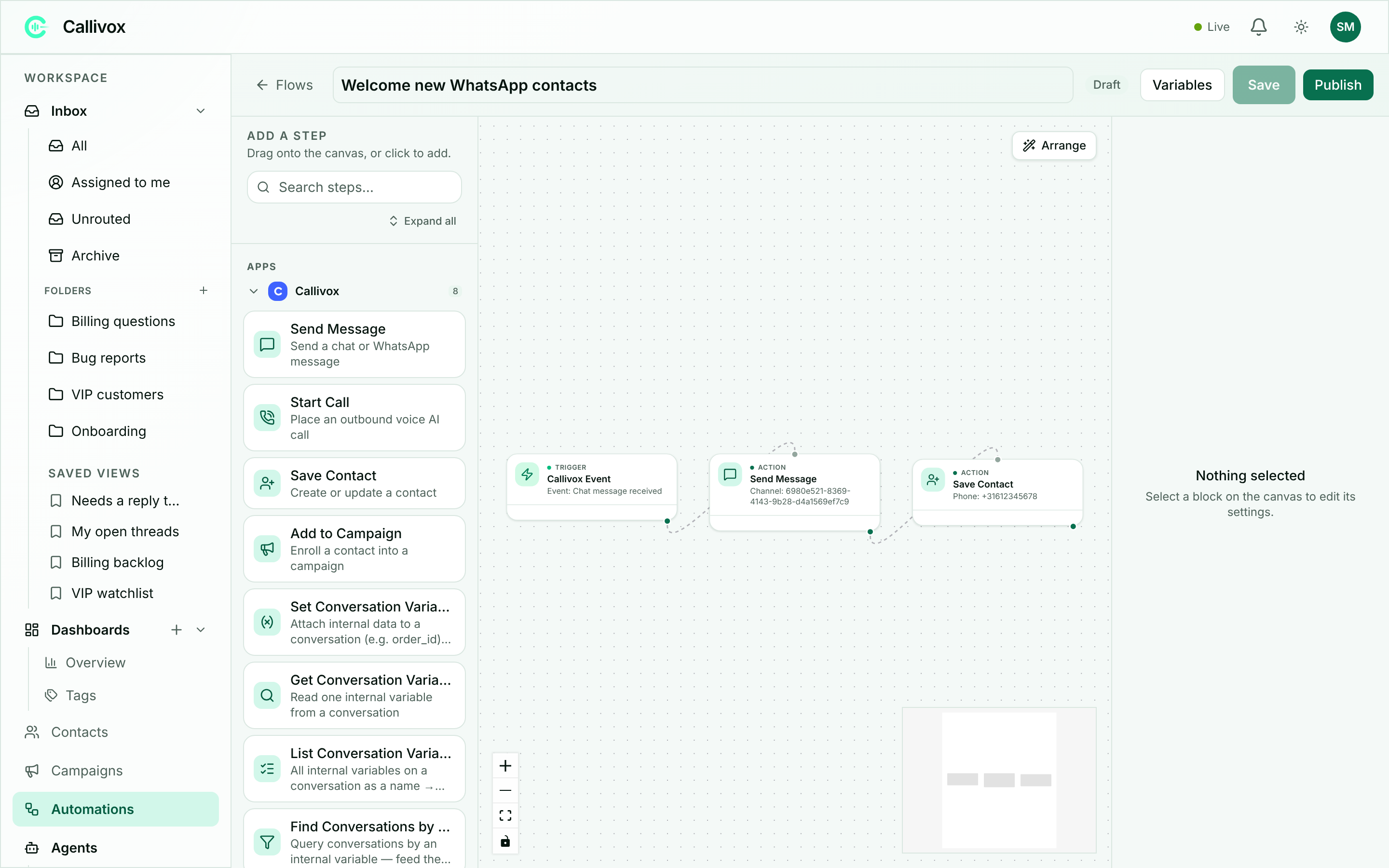Select the Callivox Event trigger node
Screen dimensions: 1389x868
coord(592,487)
